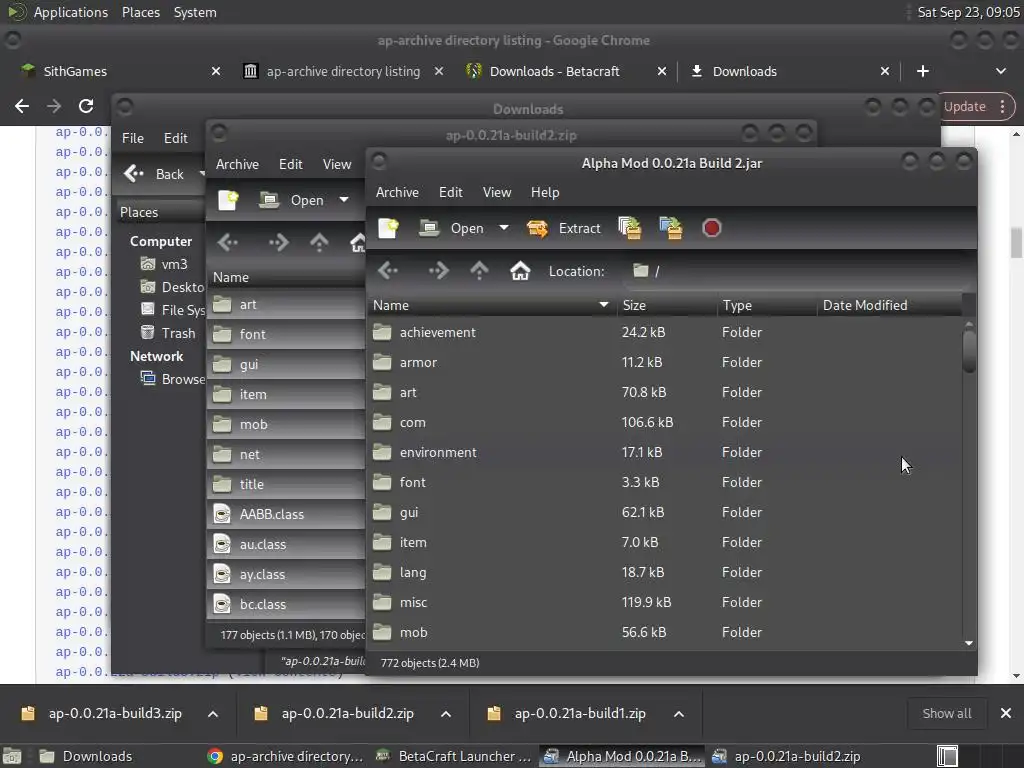Viewport: 1024px width, 768px height.
Task: Select the lang folder
Action: coord(665,573)
